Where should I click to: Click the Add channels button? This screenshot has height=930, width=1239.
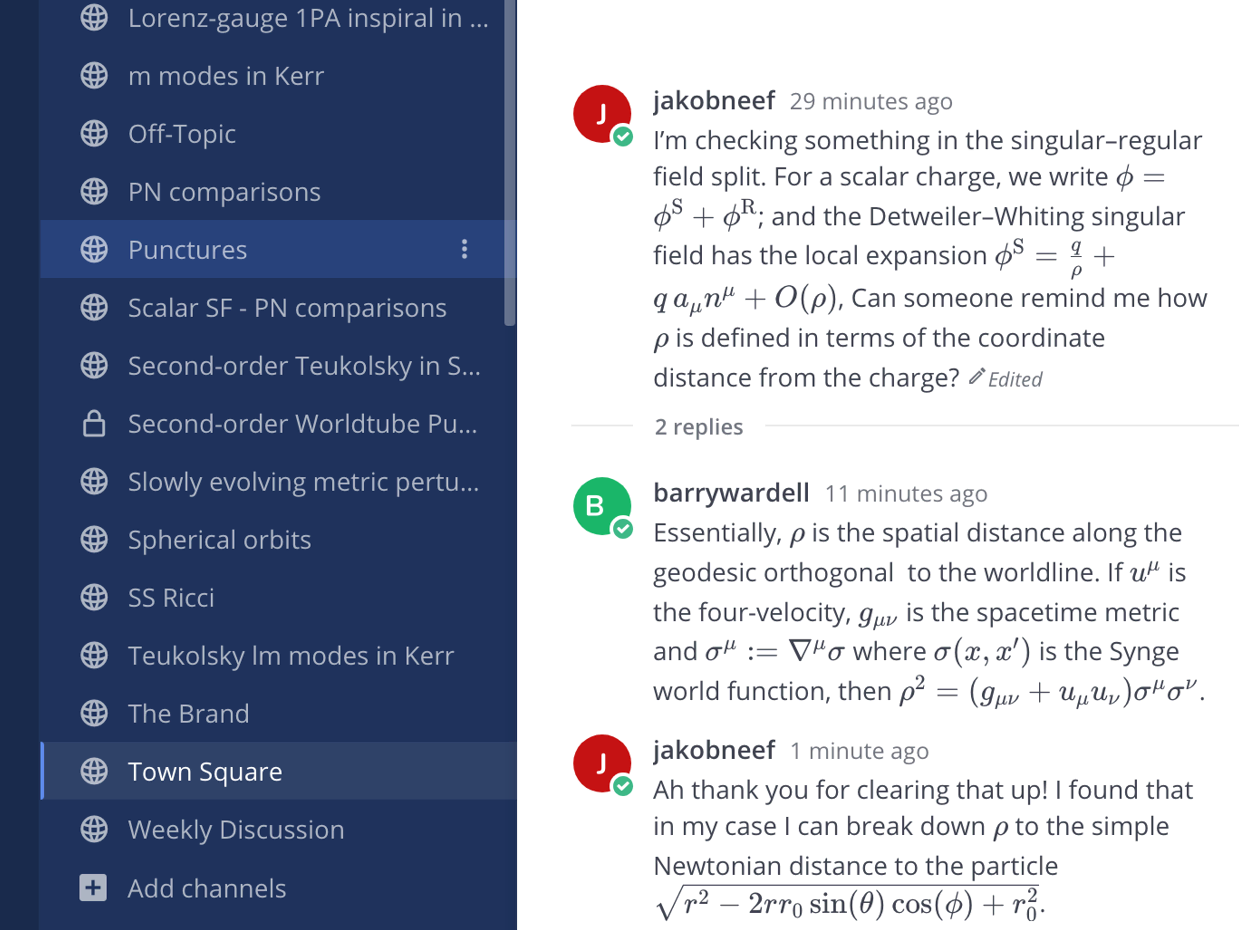click(x=206, y=888)
